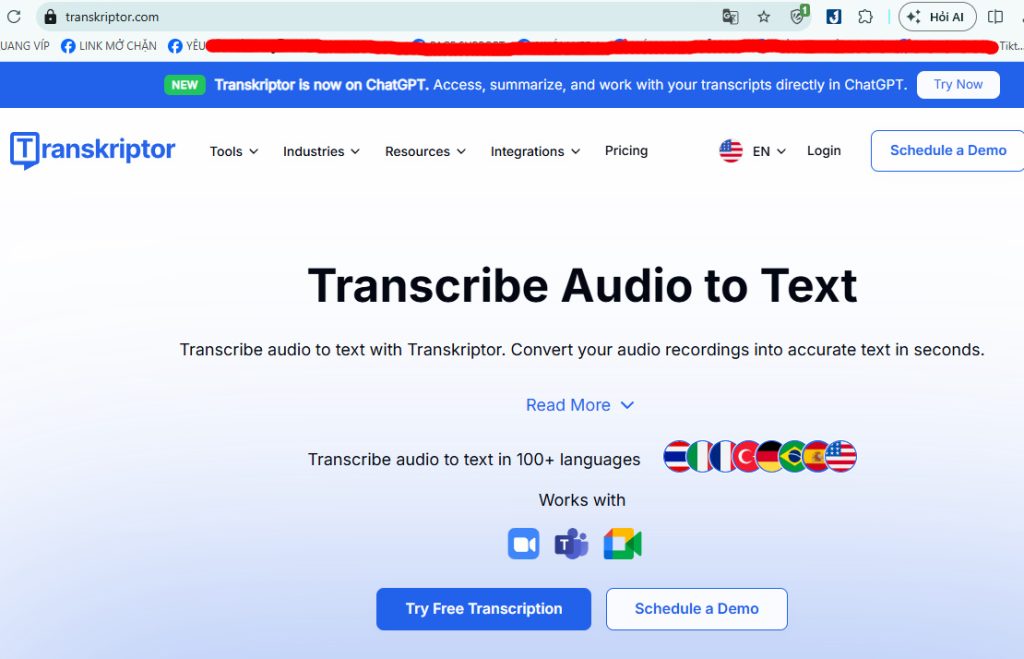Open LINK MỞ CHẶN Facebook bookmark
The width and height of the screenshot is (1024, 659).
coord(109,46)
